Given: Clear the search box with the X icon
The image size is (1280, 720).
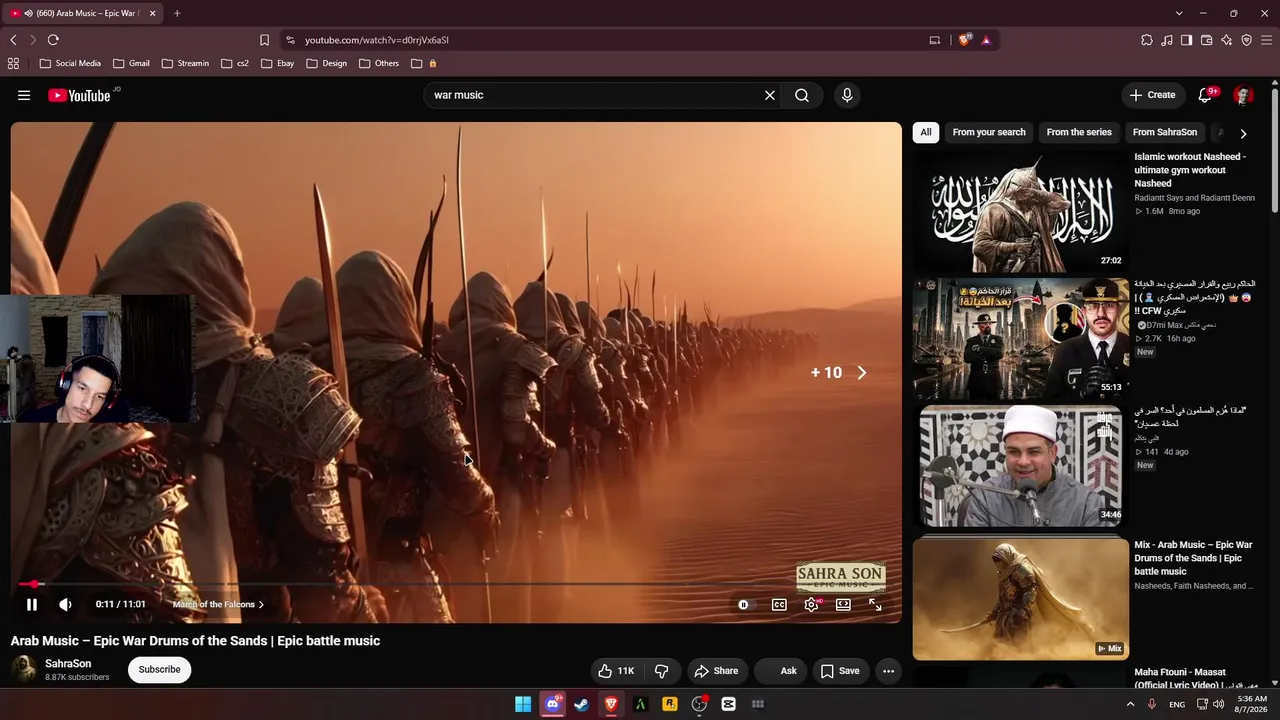Looking at the screenshot, I should pyautogui.click(x=770, y=95).
